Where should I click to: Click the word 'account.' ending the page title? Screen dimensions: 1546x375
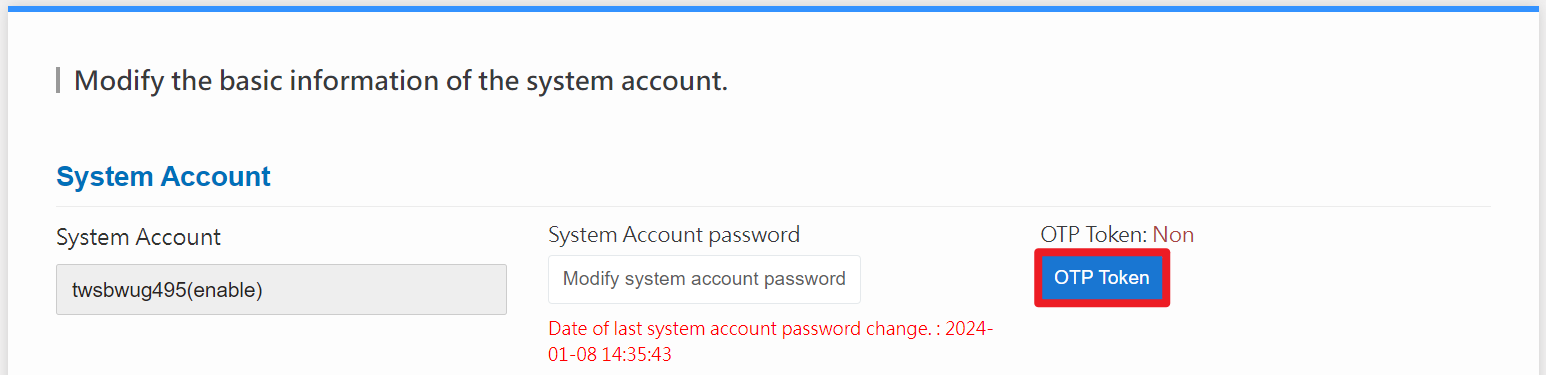click(x=680, y=80)
